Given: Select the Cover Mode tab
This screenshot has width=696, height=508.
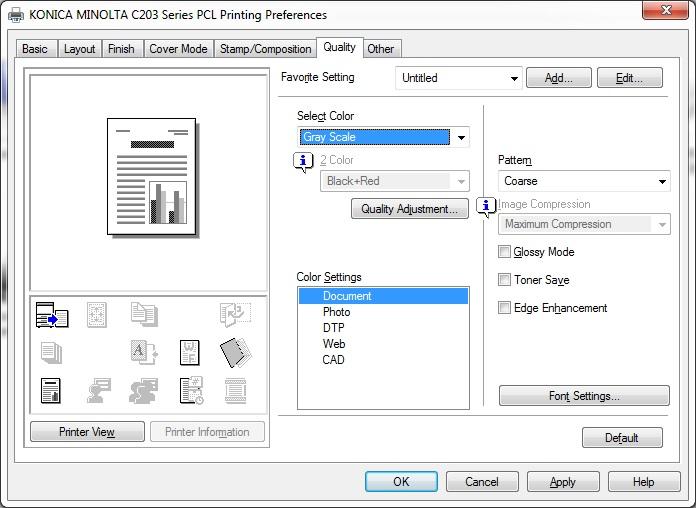Looking at the screenshot, I should [178, 49].
